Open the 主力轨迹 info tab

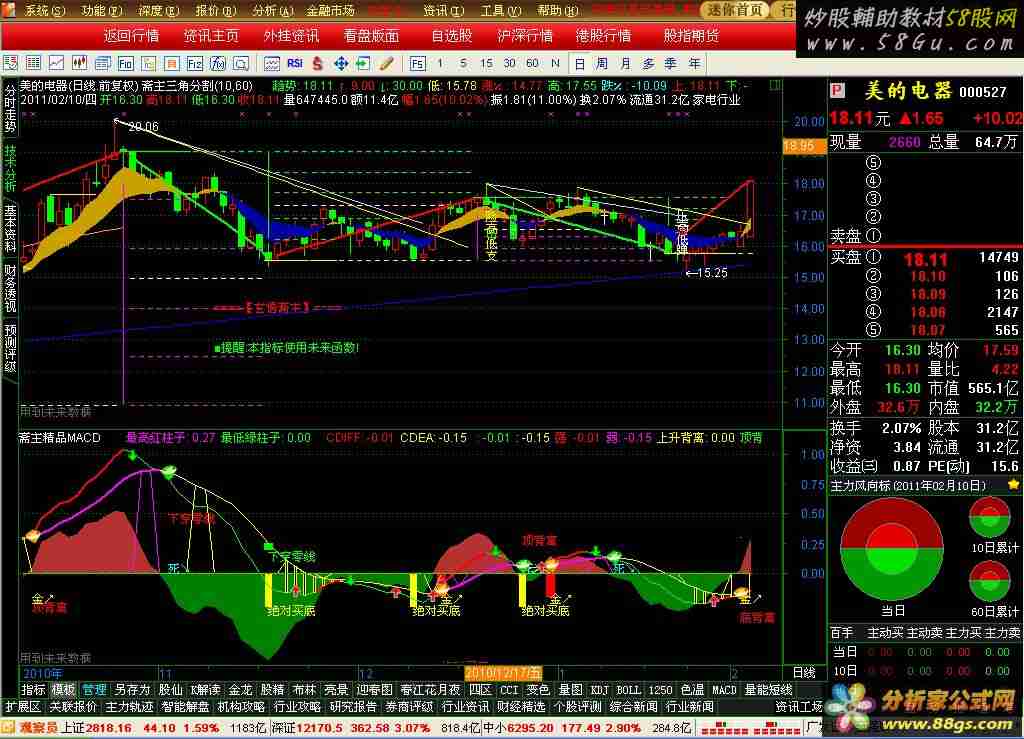(x=129, y=707)
